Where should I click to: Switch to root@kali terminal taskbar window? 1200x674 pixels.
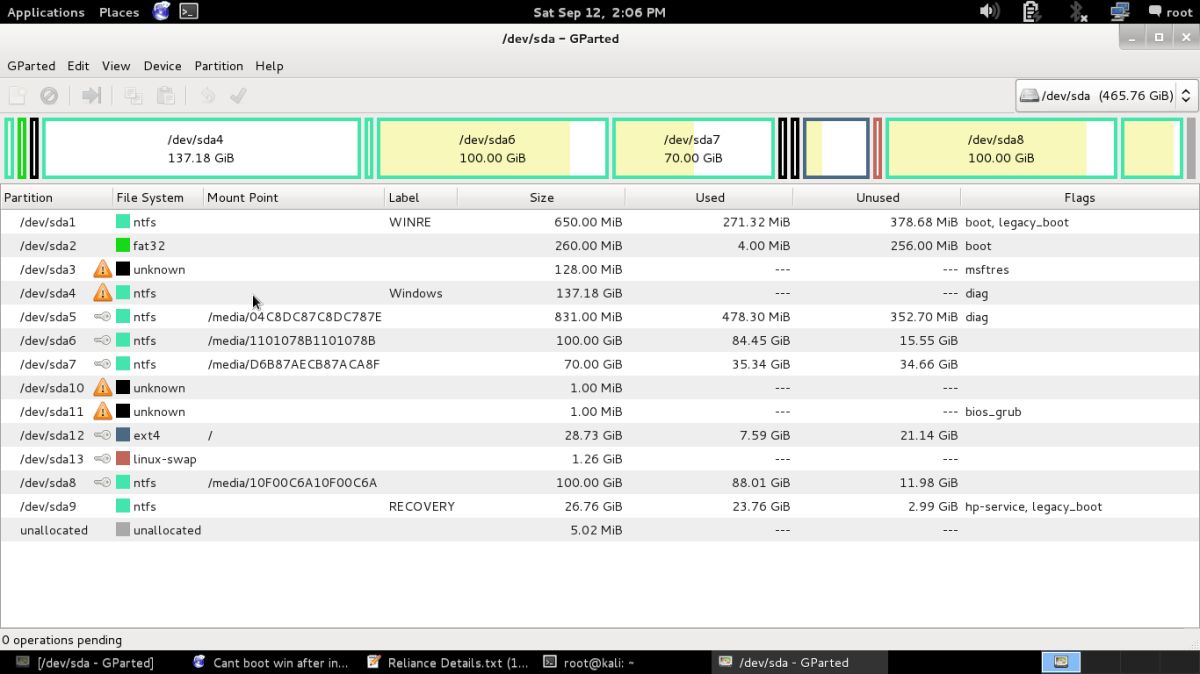588,662
